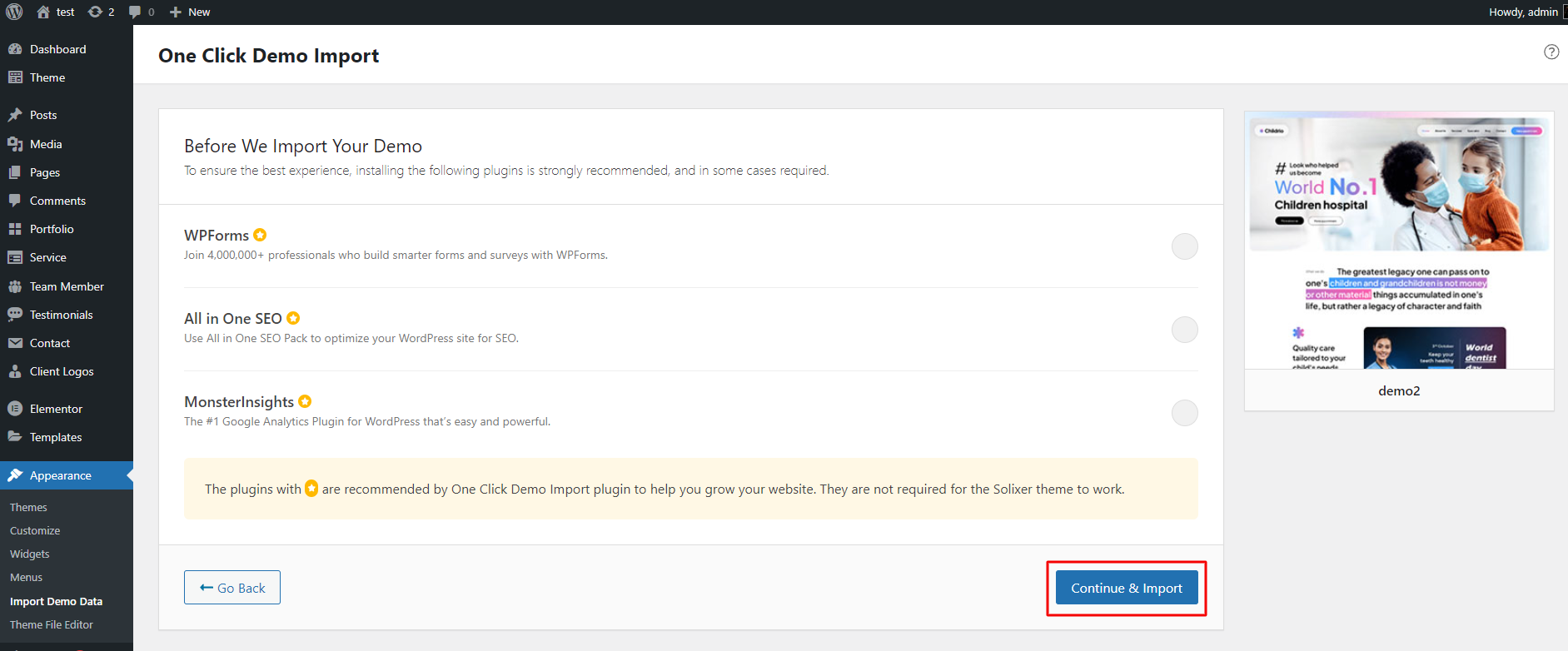Toggle the MonsterInsights install switch
1568x651 pixels.
(x=1184, y=413)
